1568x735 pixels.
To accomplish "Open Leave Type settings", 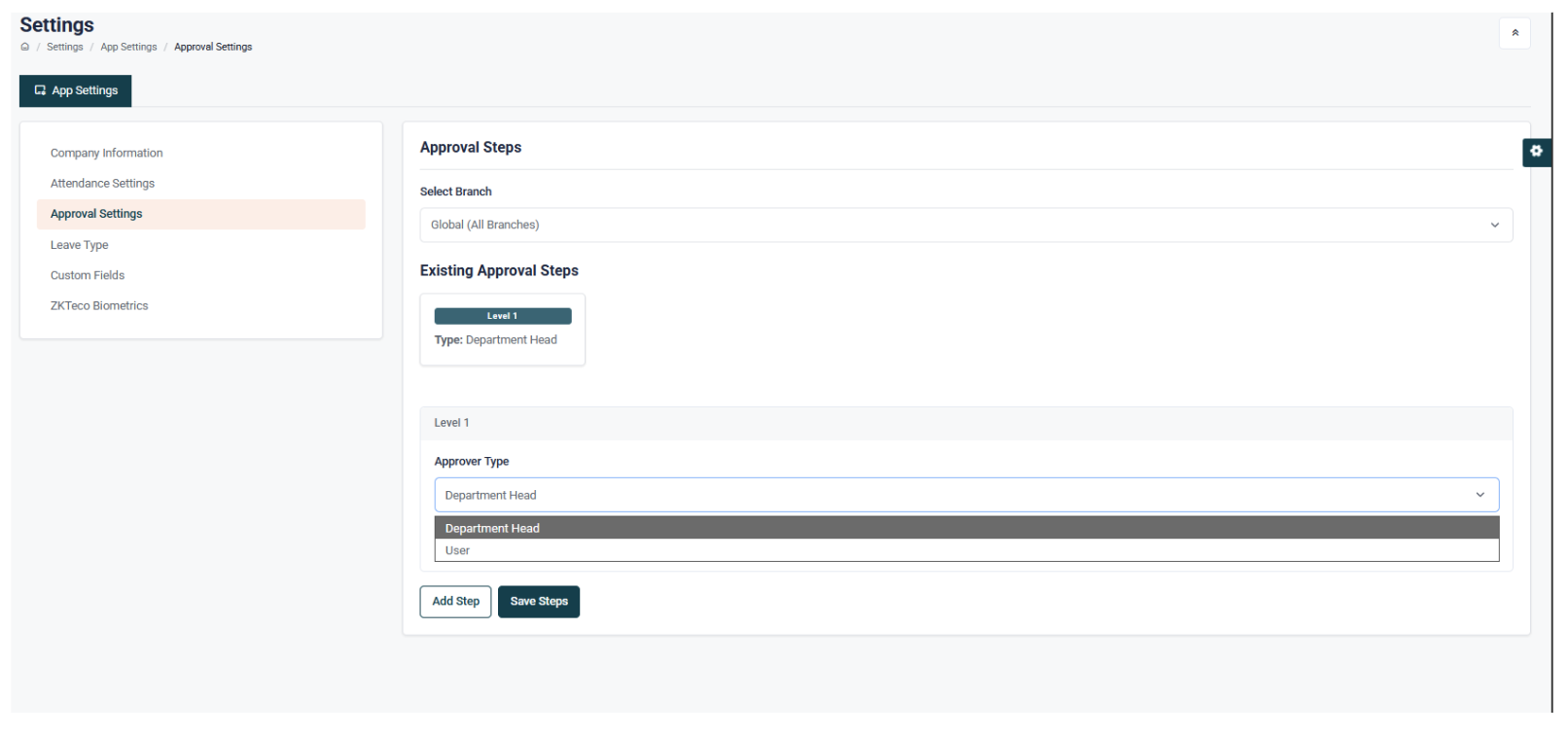I will pos(80,245).
